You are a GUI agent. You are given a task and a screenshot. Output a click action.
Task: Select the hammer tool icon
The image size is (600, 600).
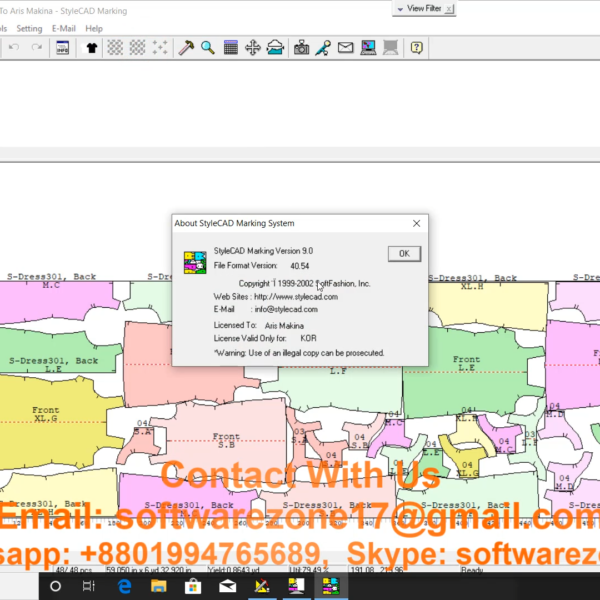186,47
